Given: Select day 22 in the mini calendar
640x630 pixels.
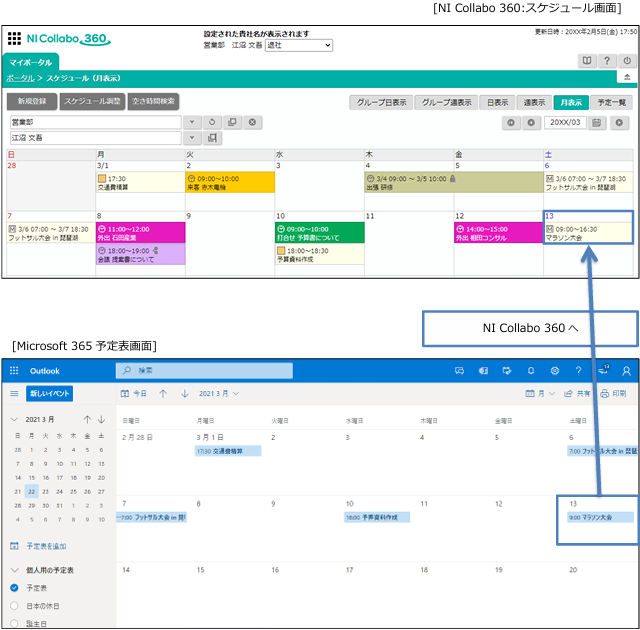Looking at the screenshot, I should 31,491.
